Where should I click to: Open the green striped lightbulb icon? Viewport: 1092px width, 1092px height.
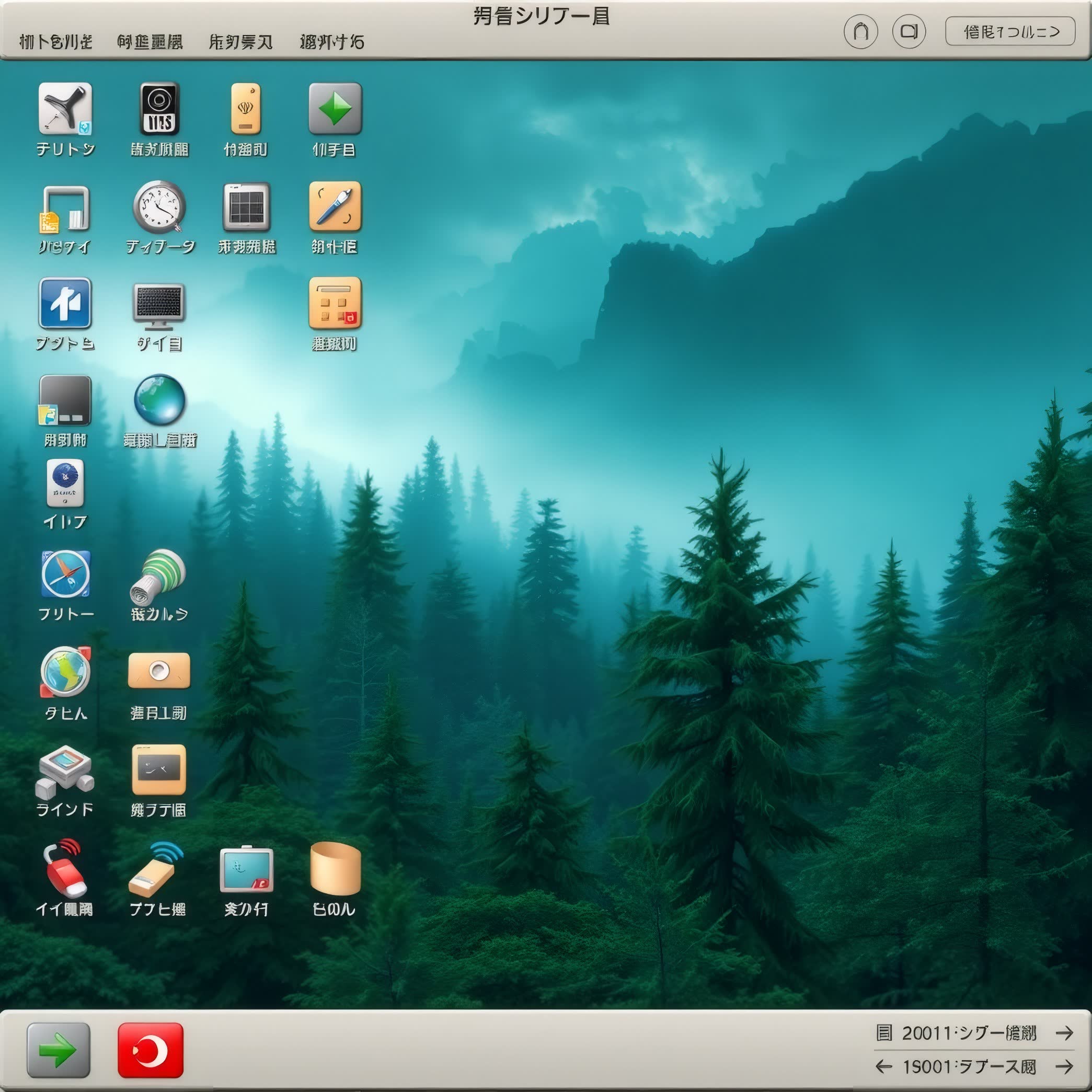pyautogui.click(x=159, y=577)
